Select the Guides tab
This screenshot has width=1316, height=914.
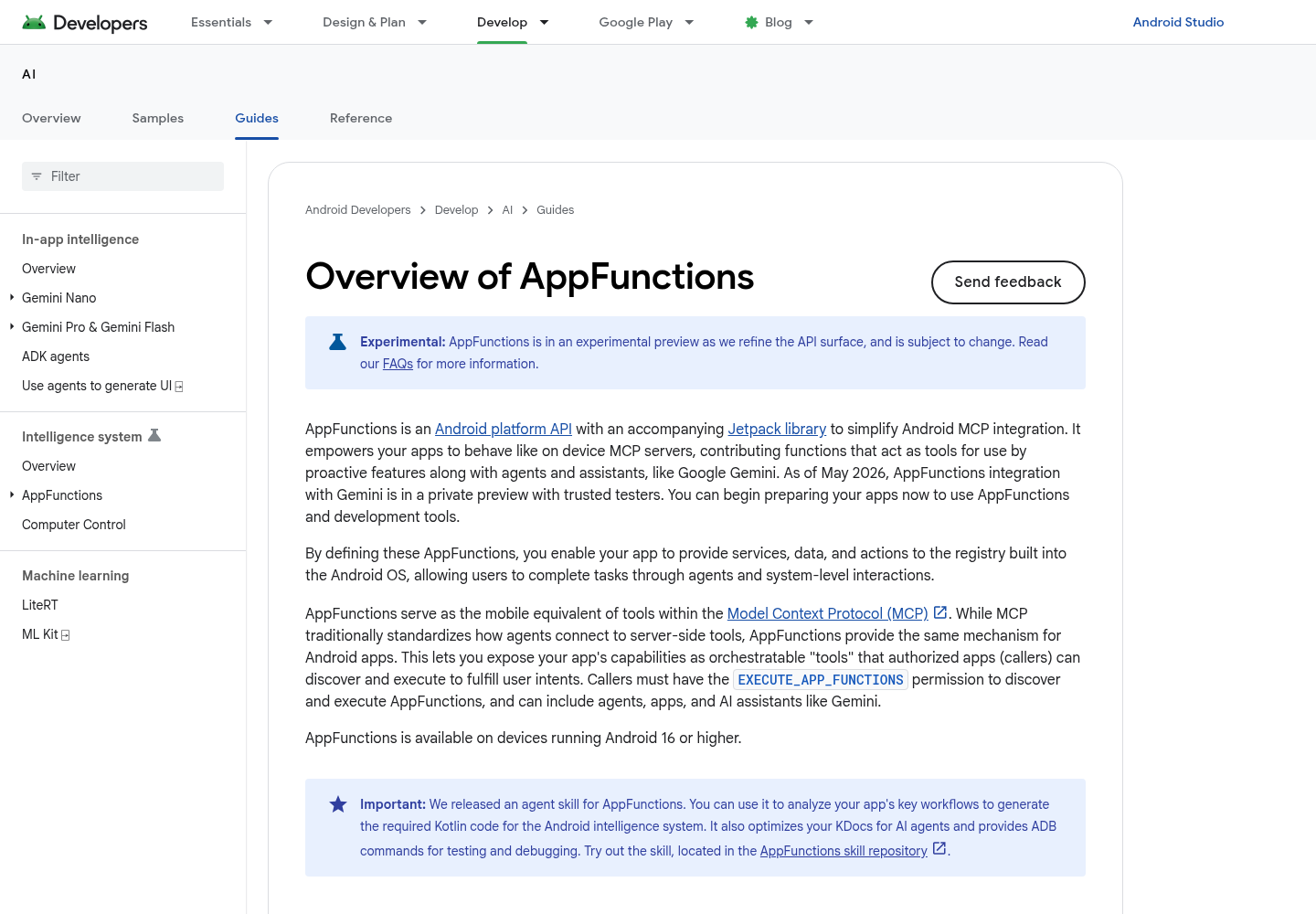click(x=257, y=118)
